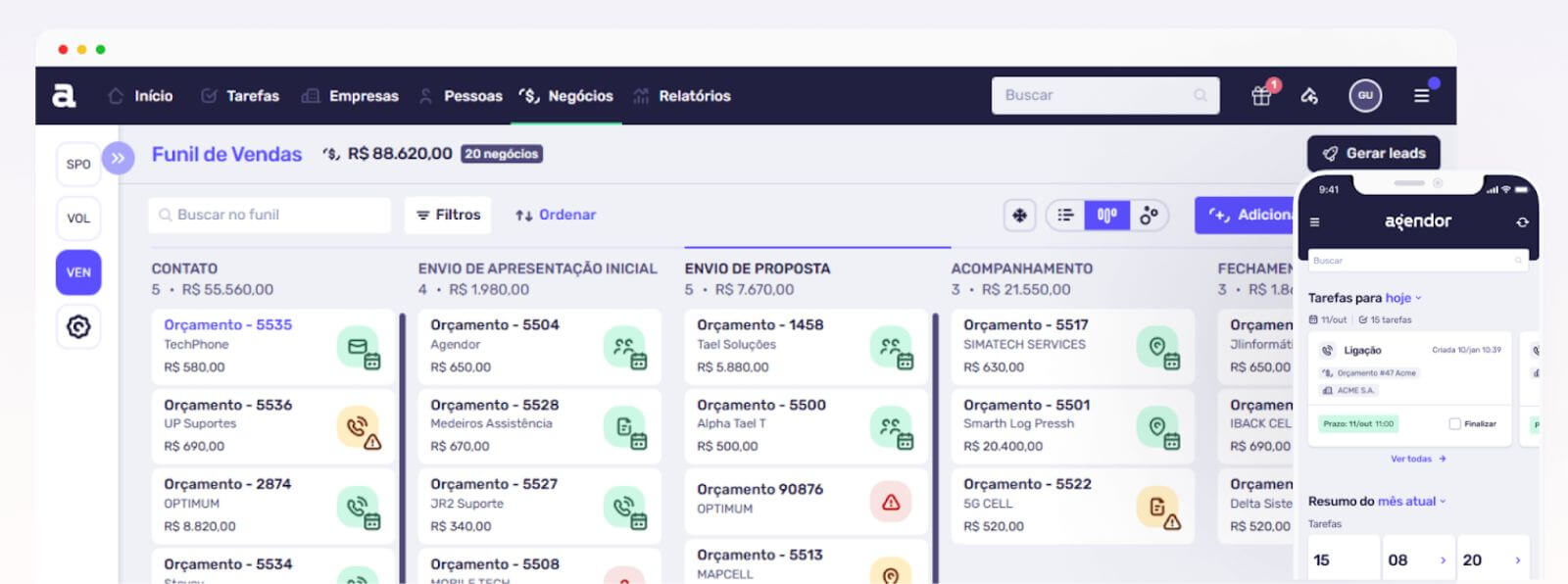Click meeting icon on Orçamento - 5504
Image resolution: width=1568 pixels, height=584 pixels.
click(x=625, y=348)
